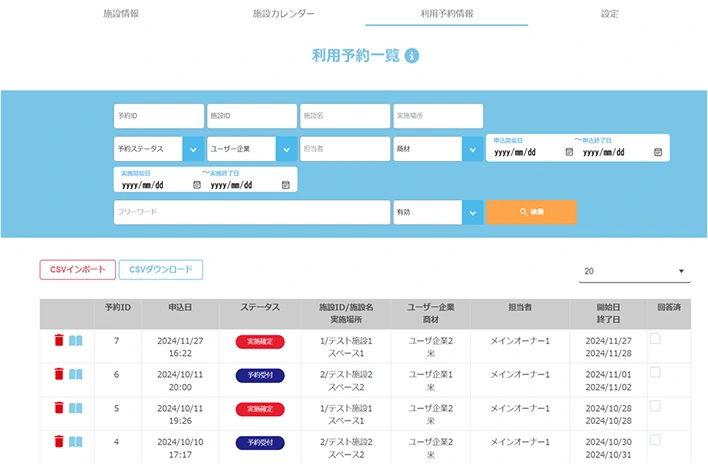Open the 設定 tab
This screenshot has width=708, height=464.
pos(610,14)
